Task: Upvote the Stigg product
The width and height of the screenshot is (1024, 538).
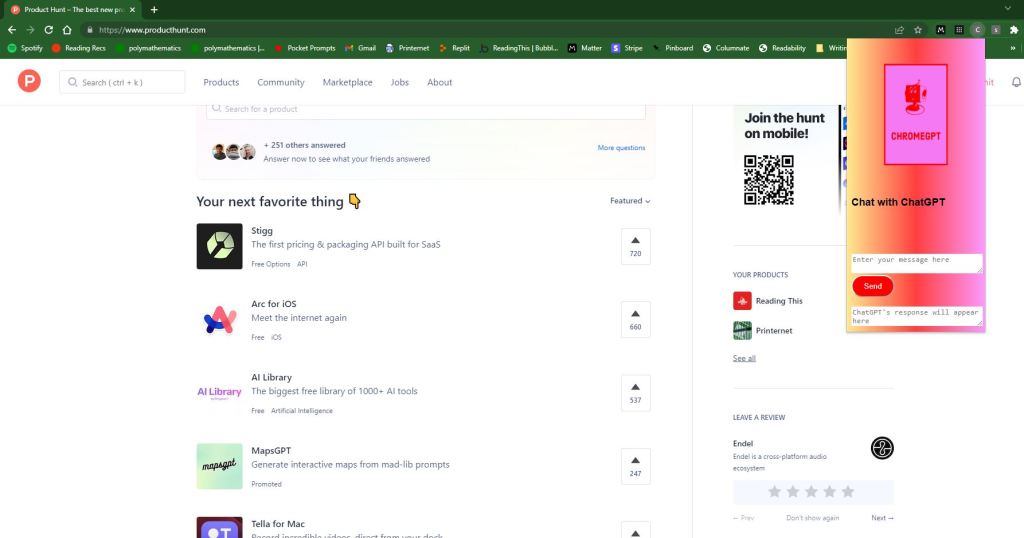Action: (x=635, y=246)
